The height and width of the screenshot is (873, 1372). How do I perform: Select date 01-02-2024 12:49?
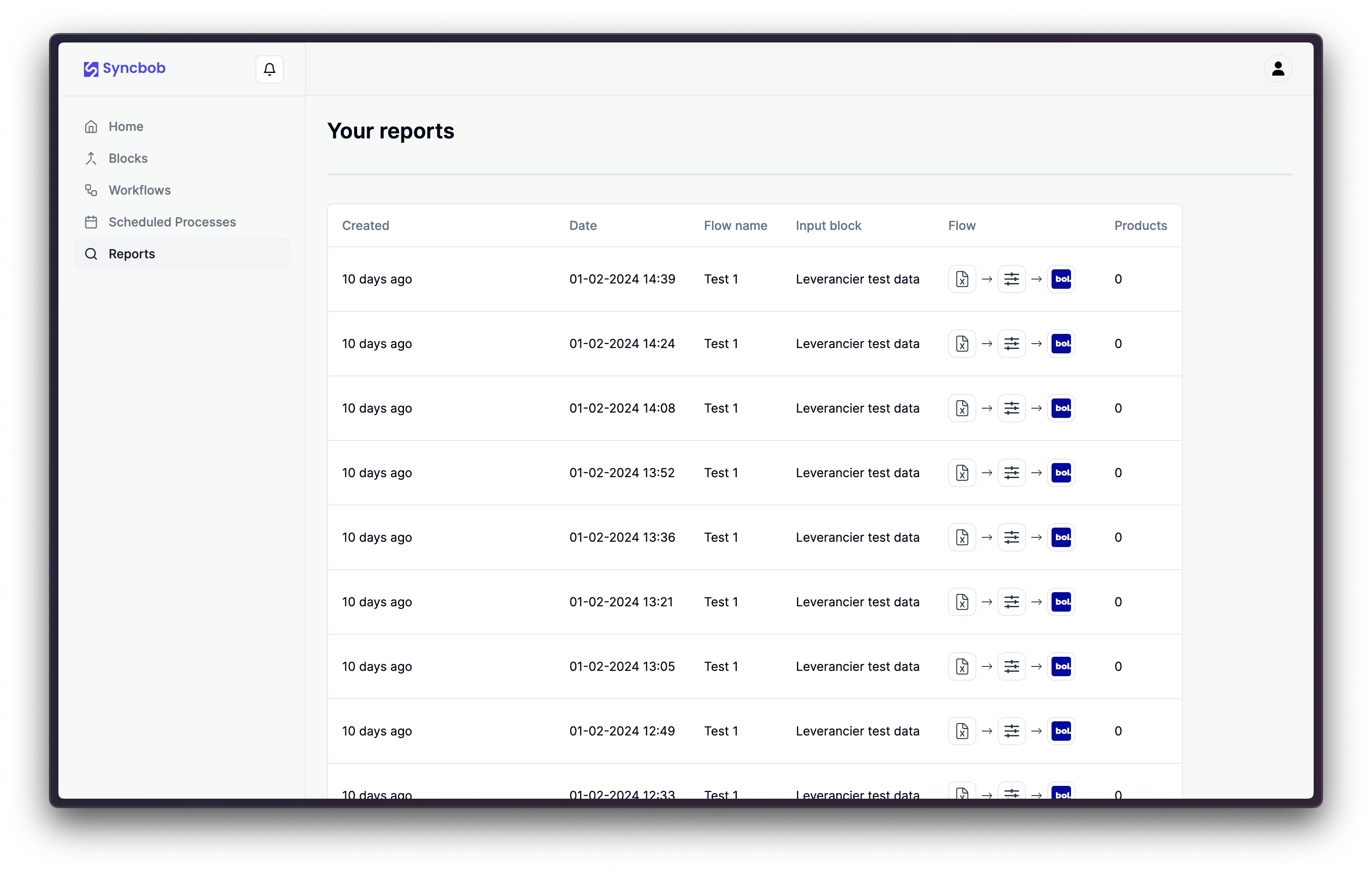[x=622, y=731]
